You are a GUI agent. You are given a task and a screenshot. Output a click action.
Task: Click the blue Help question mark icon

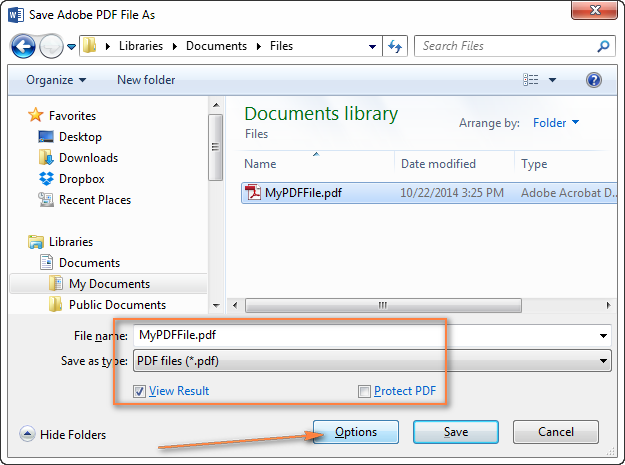pos(594,80)
